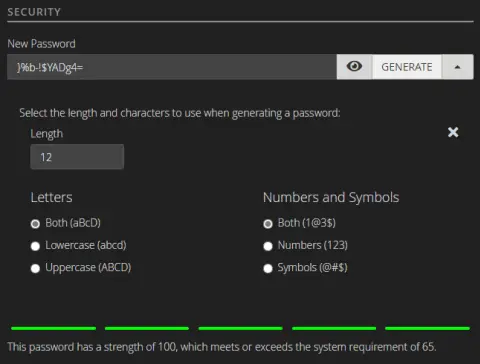
Task: Click the first green strength bar segment
Action: click(x=53, y=328)
